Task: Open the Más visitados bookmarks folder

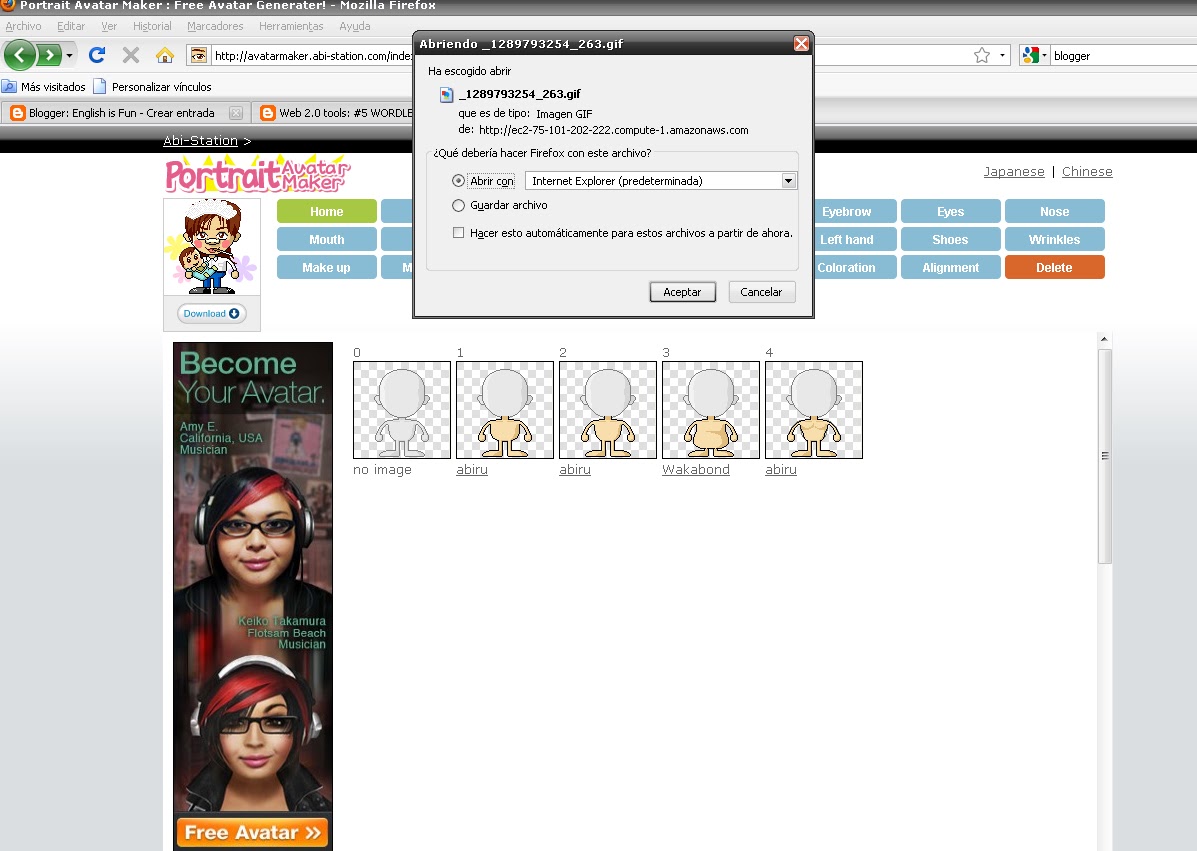Action: [51, 86]
